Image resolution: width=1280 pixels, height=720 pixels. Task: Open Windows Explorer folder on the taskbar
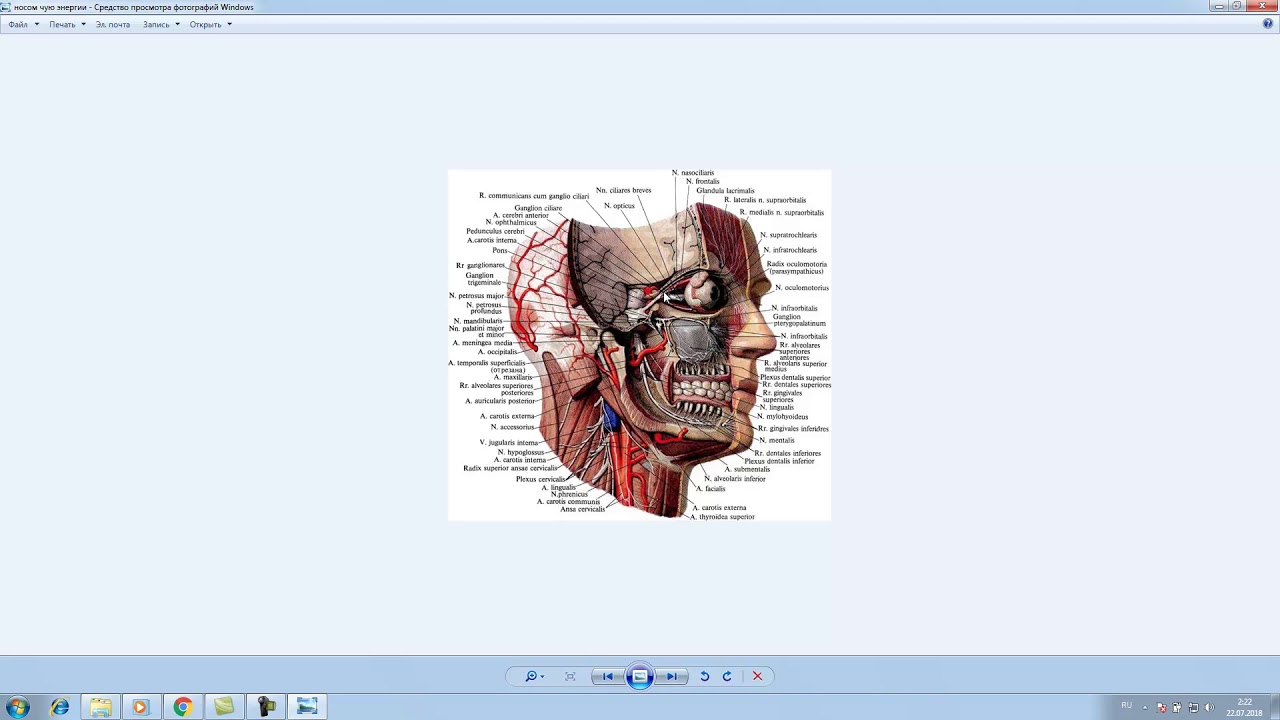(x=101, y=707)
